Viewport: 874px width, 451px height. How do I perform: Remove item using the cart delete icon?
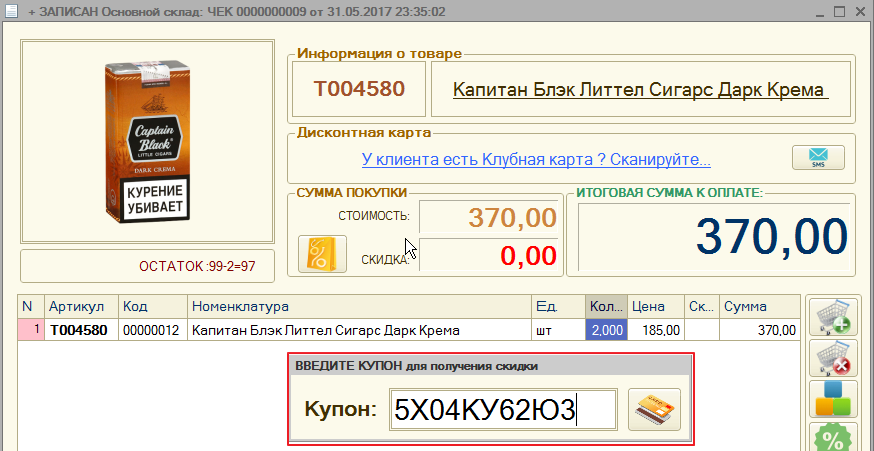pyautogui.click(x=833, y=358)
